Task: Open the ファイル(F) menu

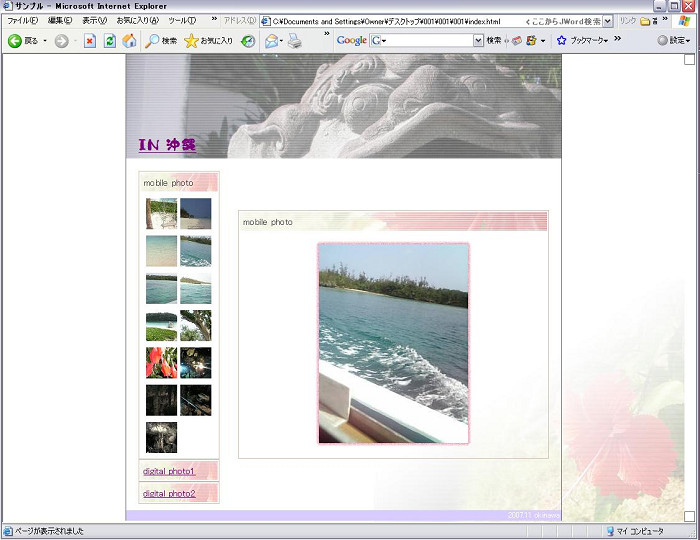Action: point(22,21)
